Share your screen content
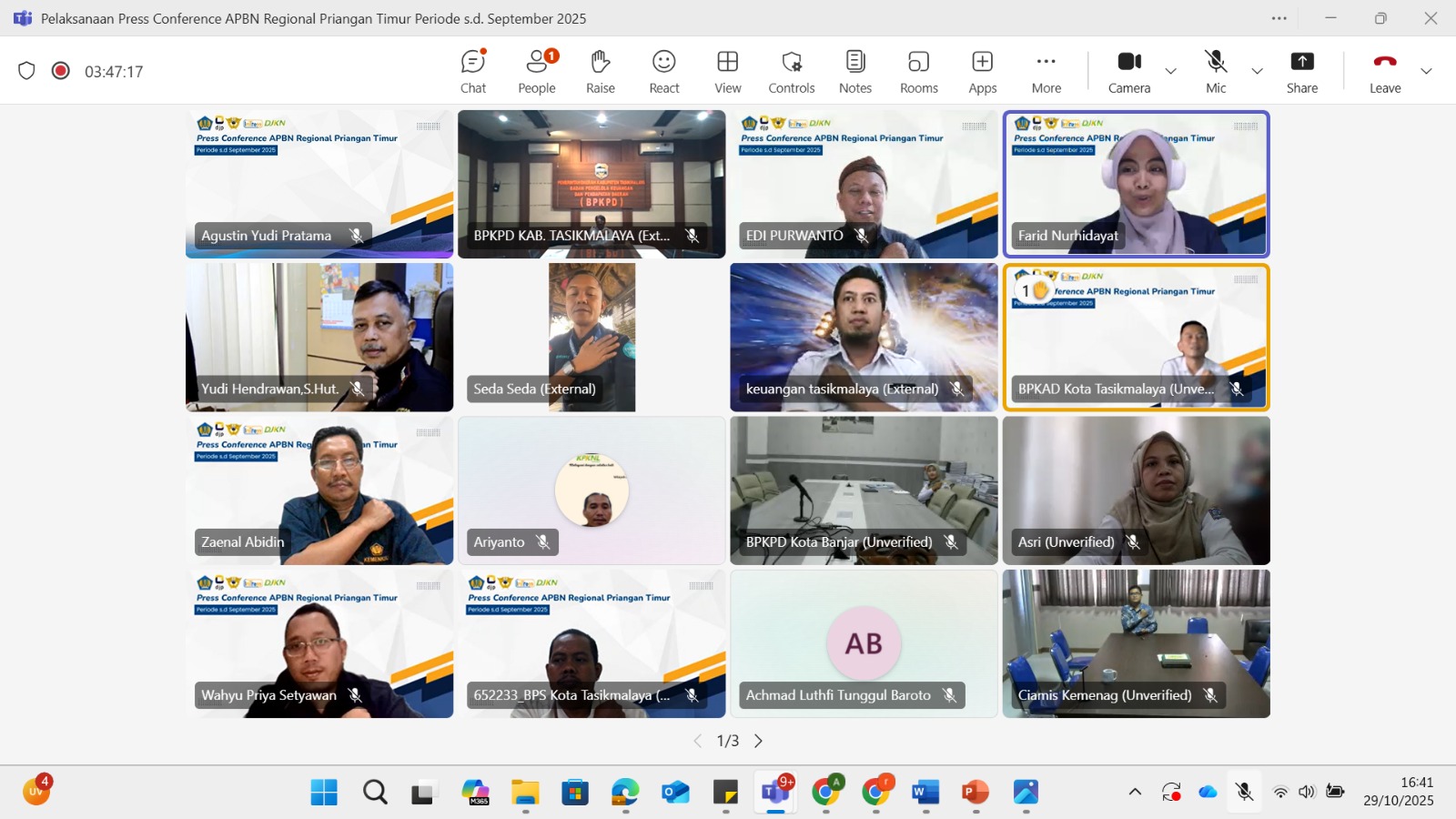The width and height of the screenshot is (1456, 819). [x=1301, y=71]
